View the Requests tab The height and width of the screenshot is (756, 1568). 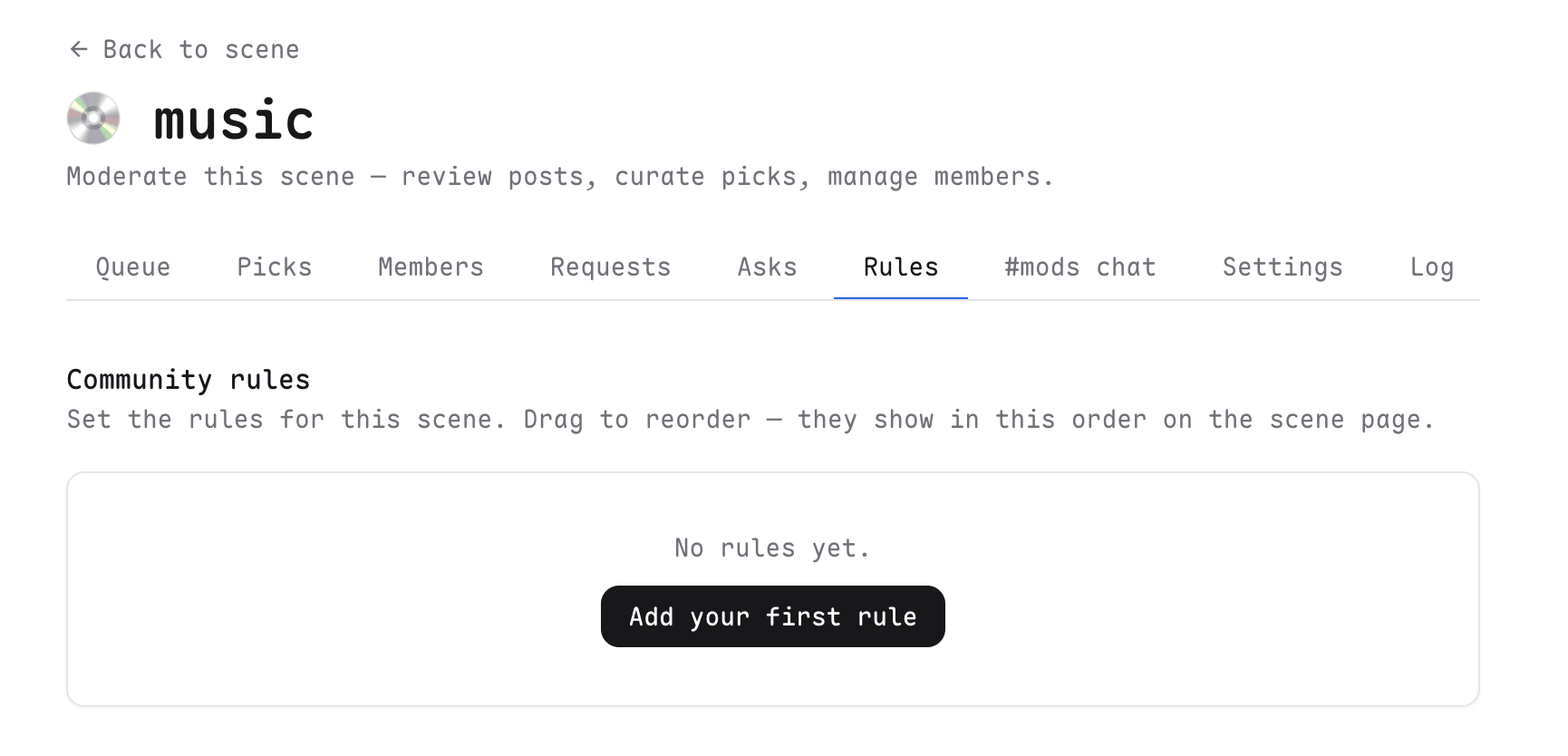click(x=610, y=267)
